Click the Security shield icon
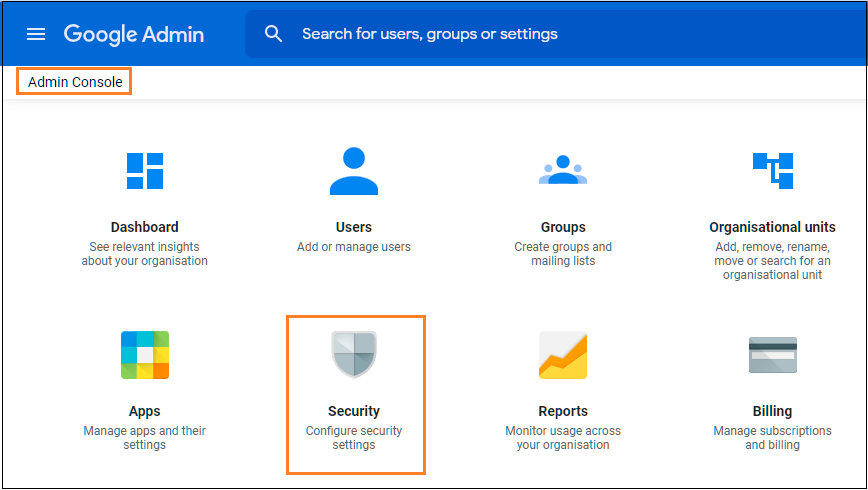Viewport: 868px width, 490px height. (x=354, y=355)
